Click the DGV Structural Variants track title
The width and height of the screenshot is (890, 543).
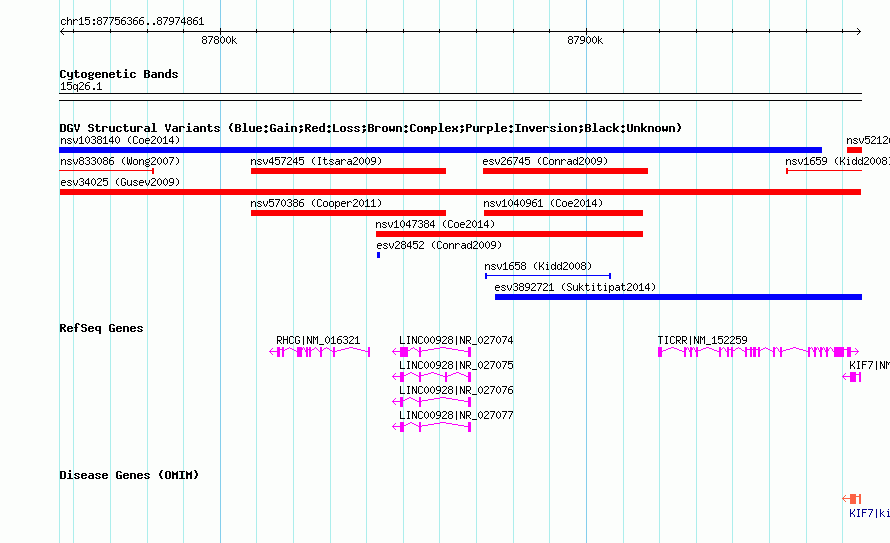click(x=371, y=128)
